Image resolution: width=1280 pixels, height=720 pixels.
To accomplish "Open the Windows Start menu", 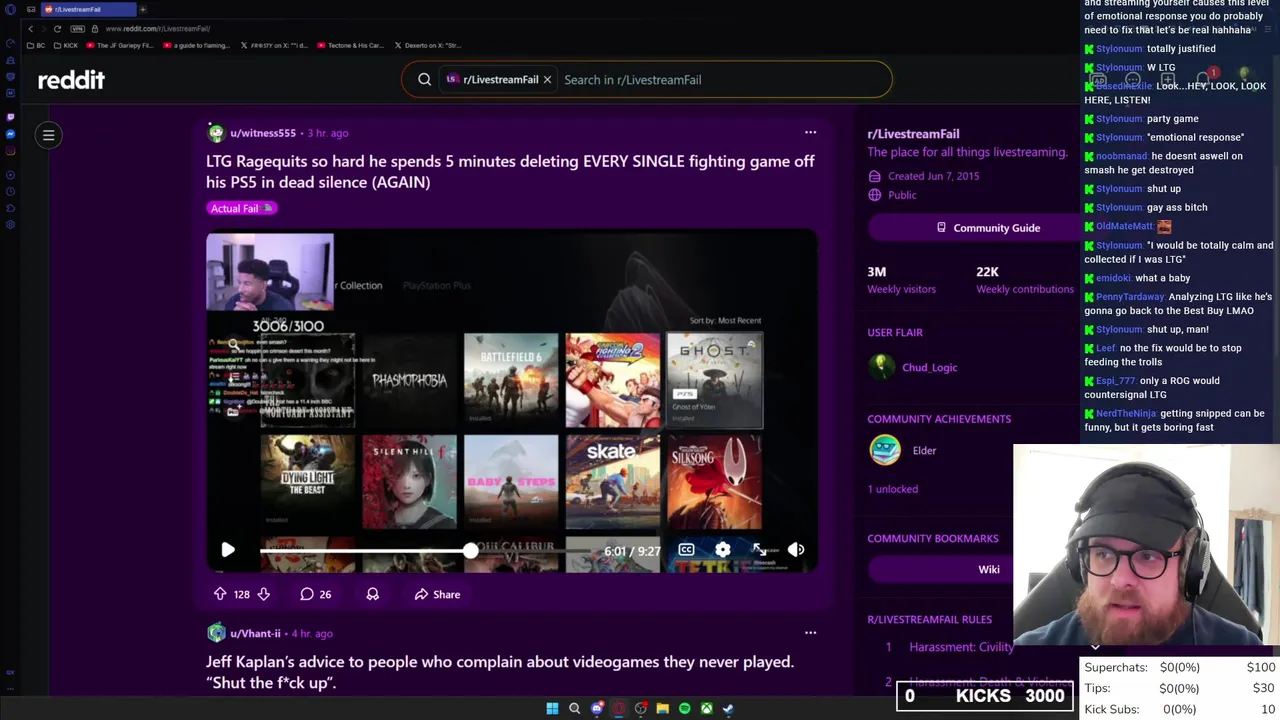I will (x=552, y=708).
